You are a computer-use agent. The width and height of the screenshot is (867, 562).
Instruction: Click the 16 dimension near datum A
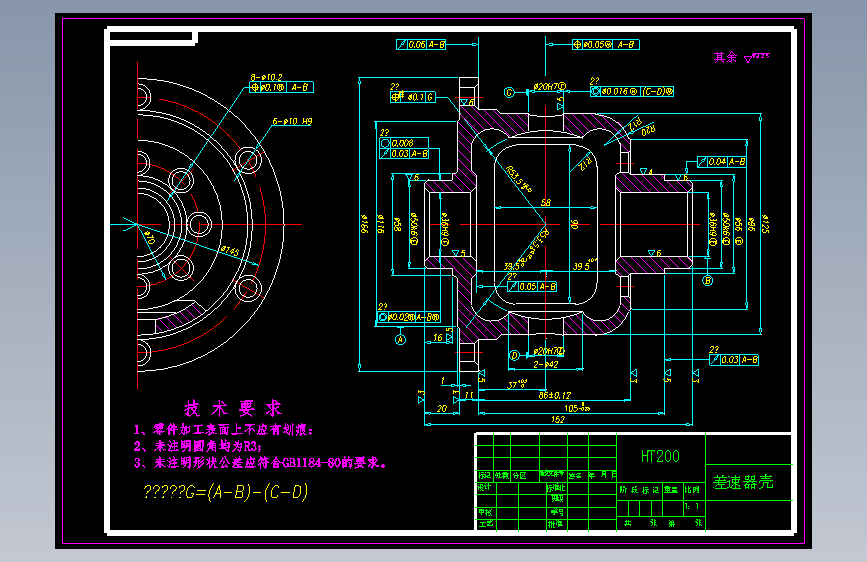(x=437, y=337)
